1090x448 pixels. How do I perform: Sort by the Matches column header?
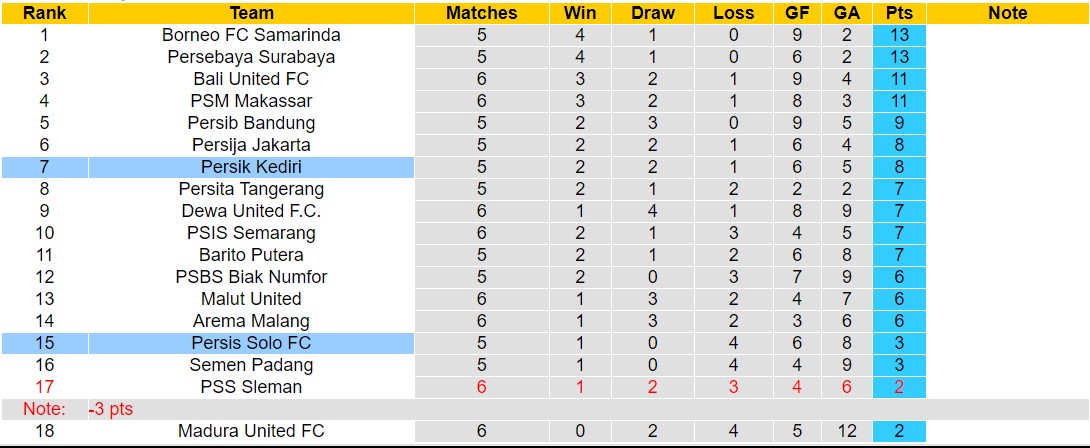click(x=482, y=13)
